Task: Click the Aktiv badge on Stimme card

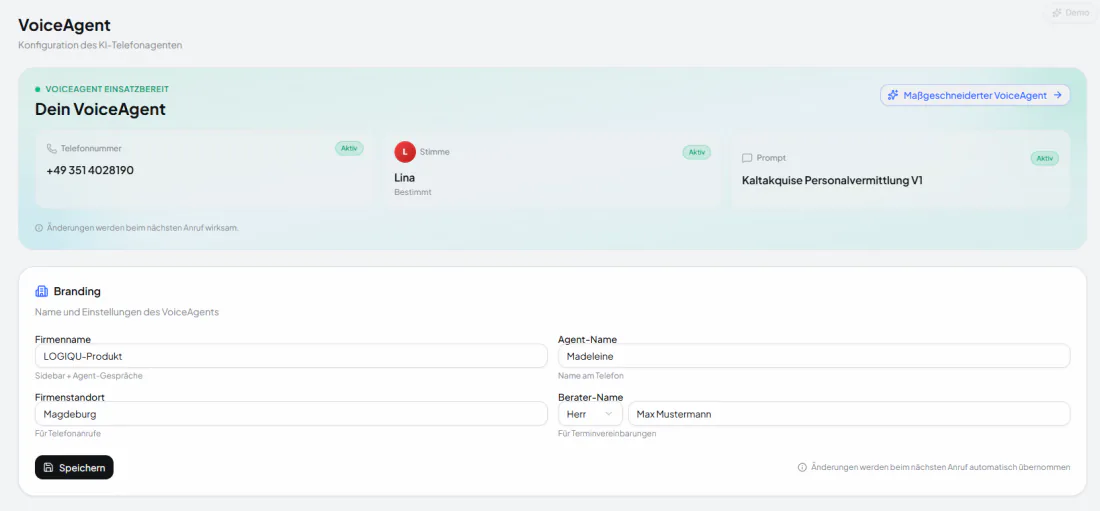Action: [697, 152]
